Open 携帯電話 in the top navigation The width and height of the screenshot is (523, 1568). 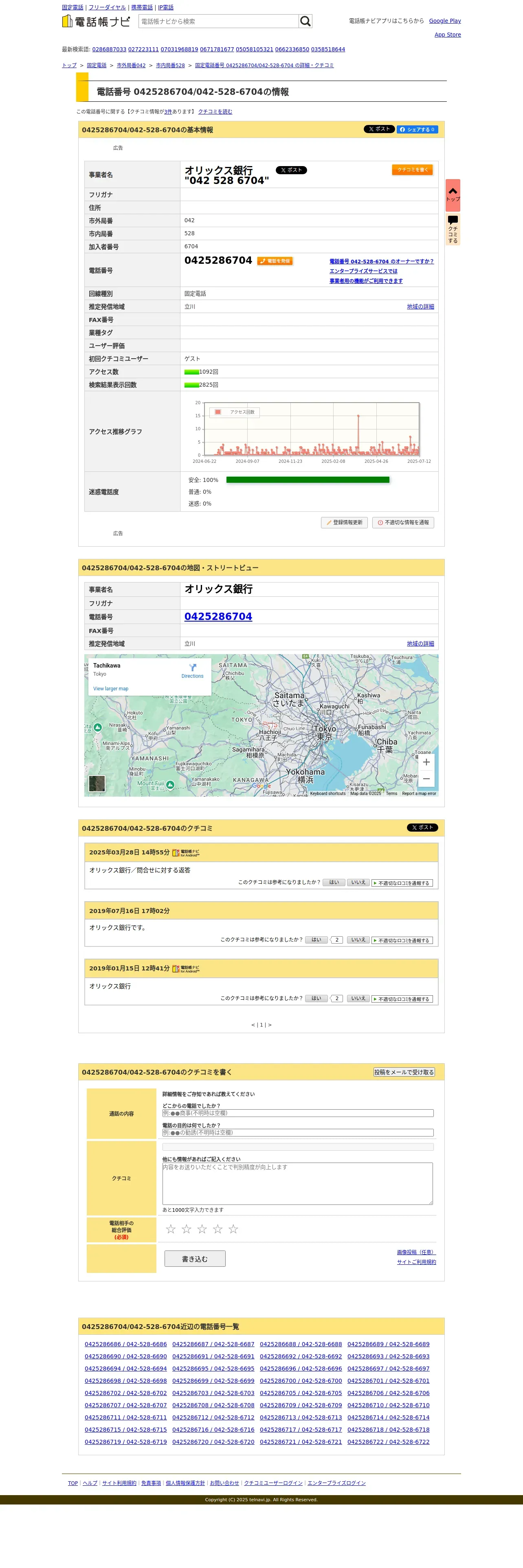point(142,7)
